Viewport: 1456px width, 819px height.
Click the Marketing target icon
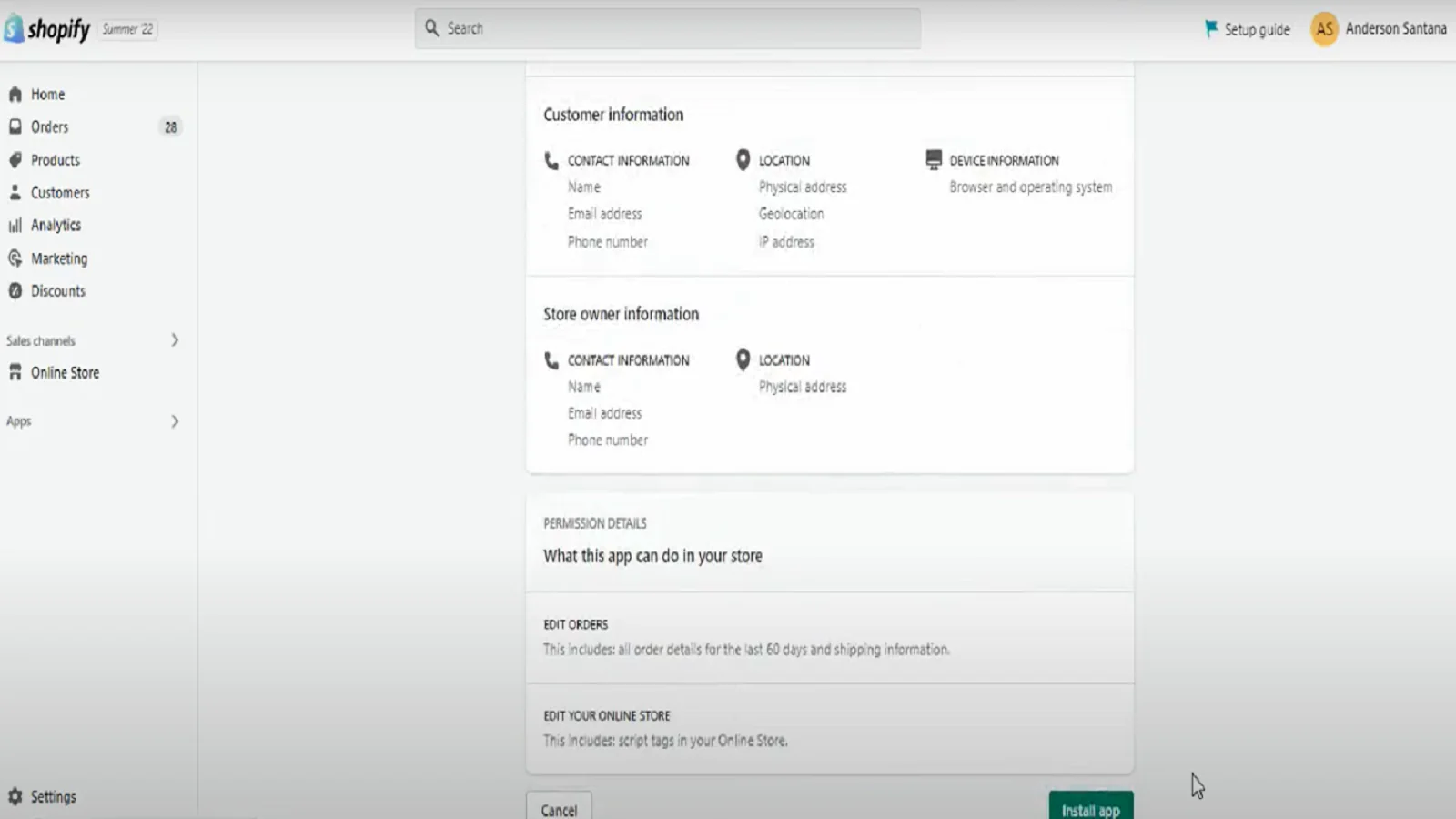15,258
